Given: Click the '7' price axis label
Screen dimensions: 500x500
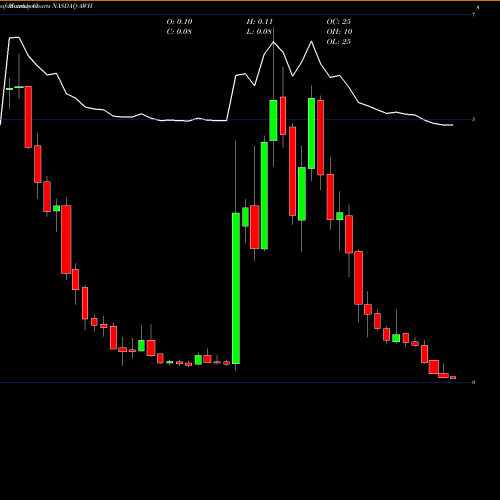Looking at the screenshot, I should [x=473, y=15].
